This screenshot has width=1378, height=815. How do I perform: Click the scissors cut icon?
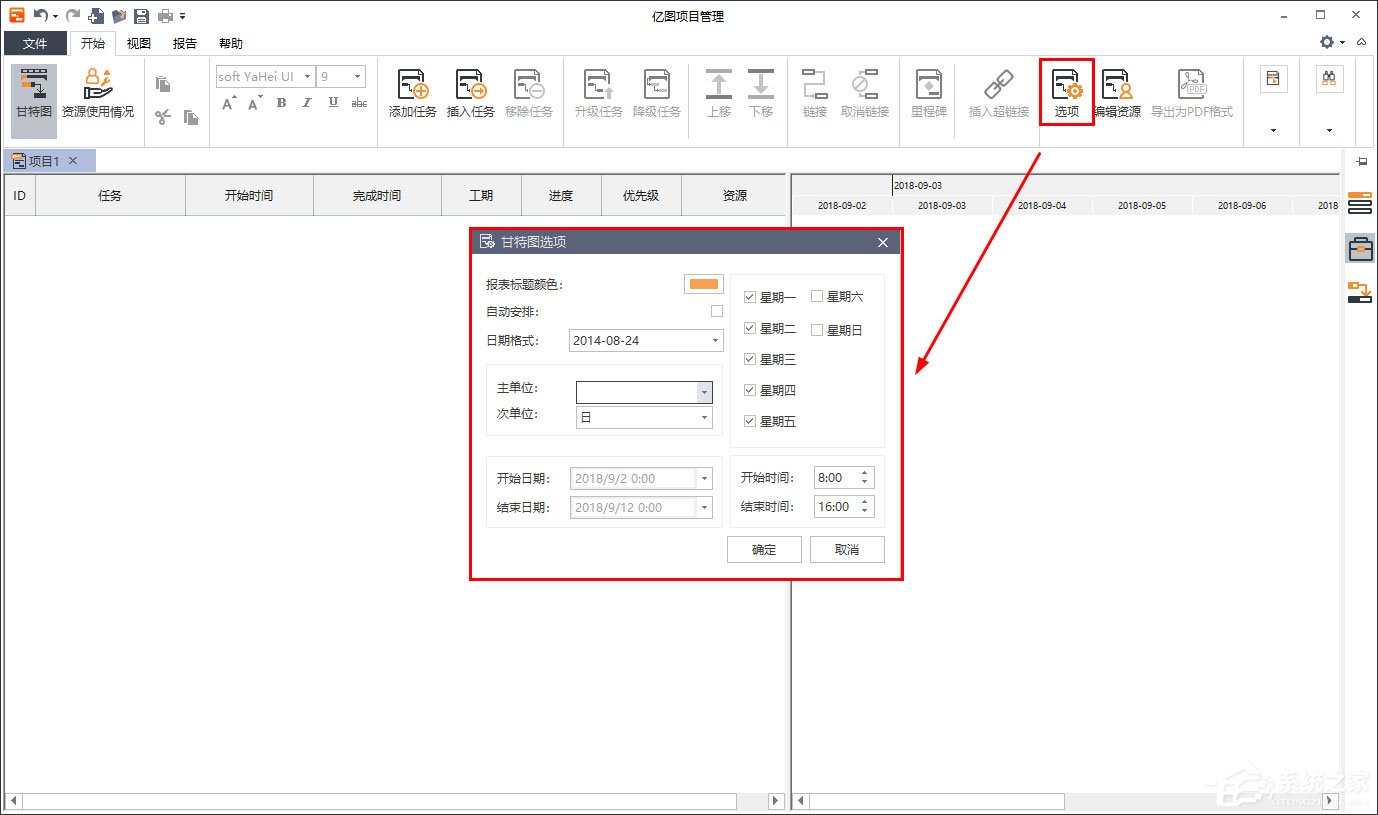pos(163,117)
